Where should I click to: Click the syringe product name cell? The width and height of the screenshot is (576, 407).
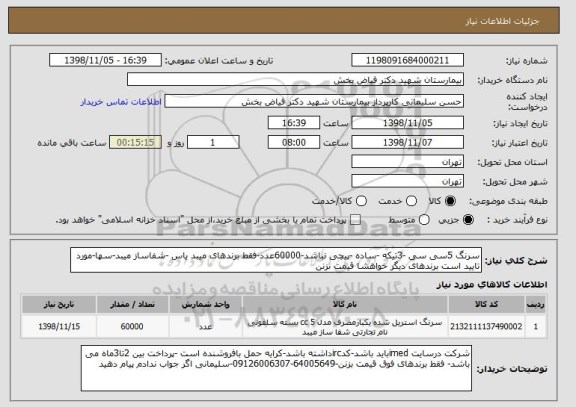[345, 326]
